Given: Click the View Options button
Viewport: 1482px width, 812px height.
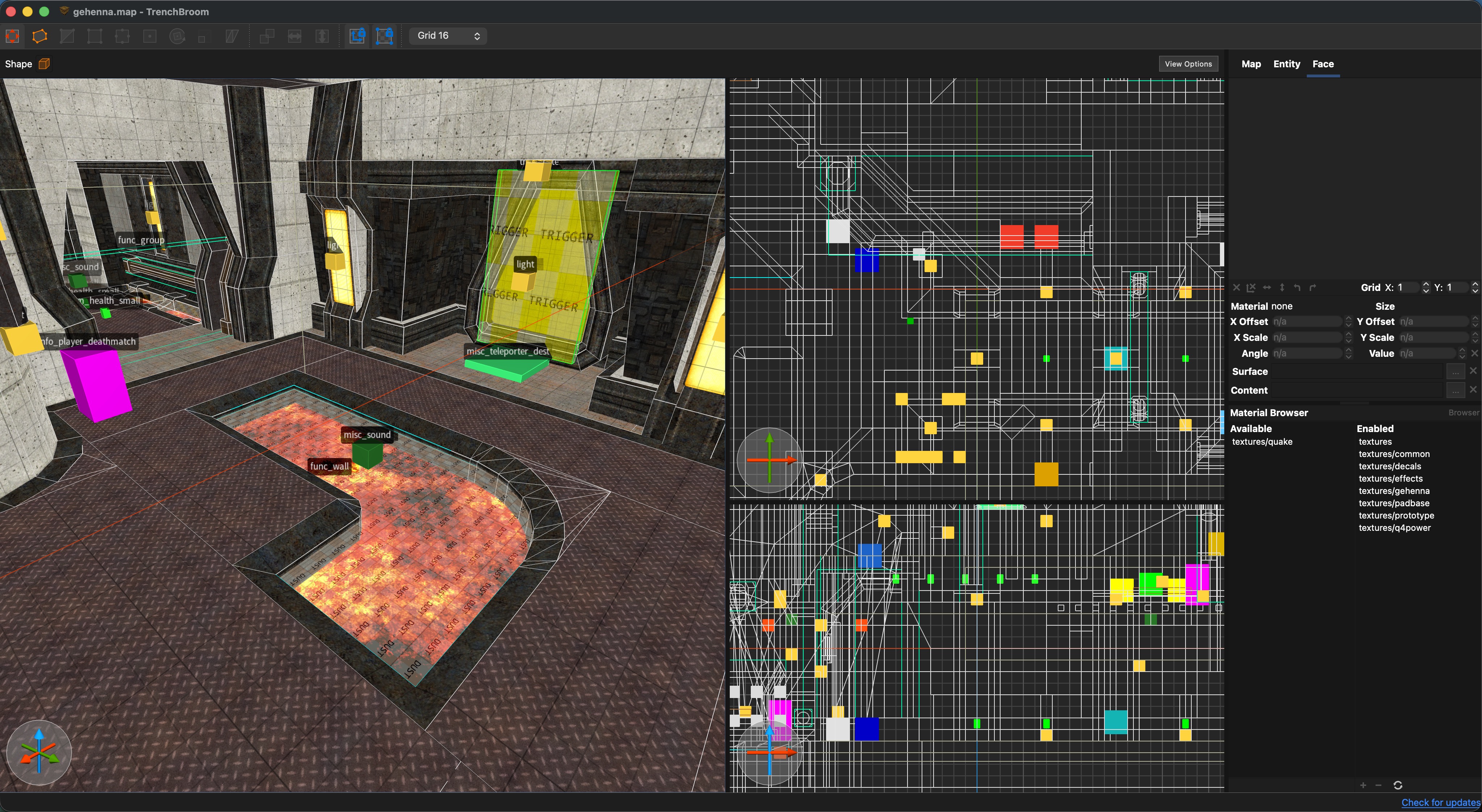Looking at the screenshot, I should (x=1188, y=64).
